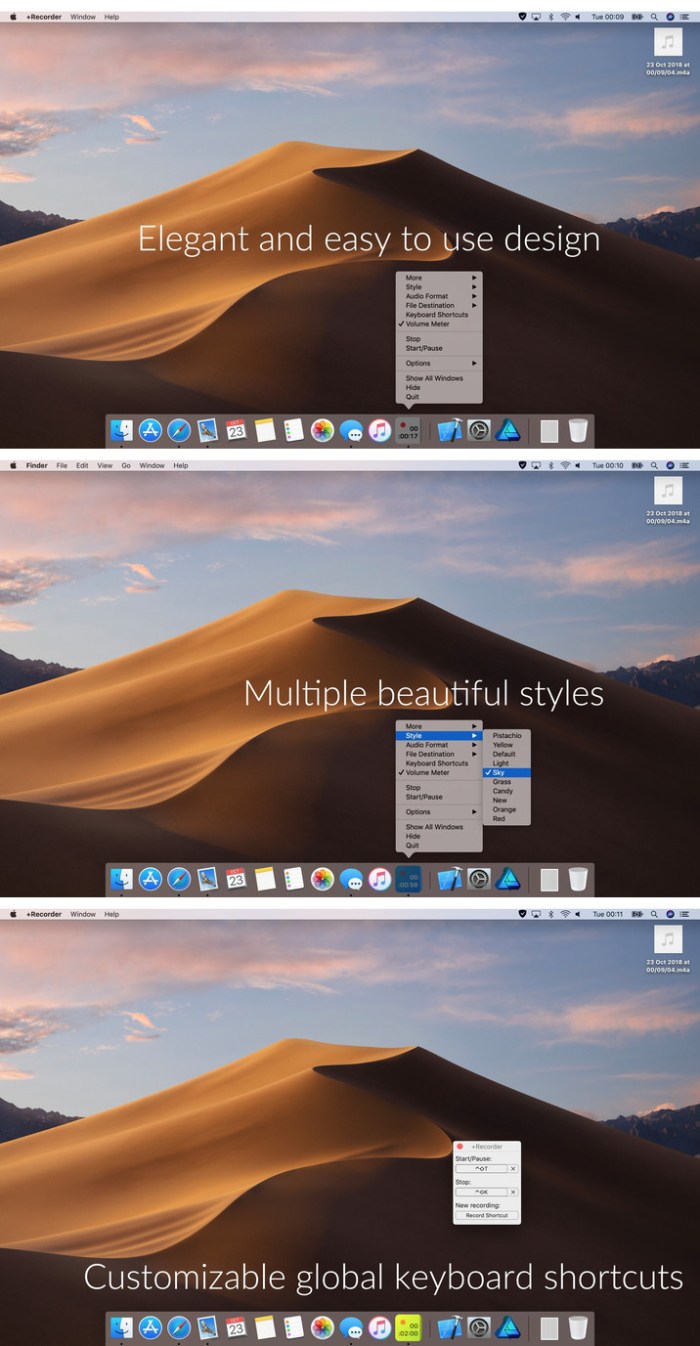Open the Go menu in the Finder menu bar
700x1346 pixels.
point(126,466)
